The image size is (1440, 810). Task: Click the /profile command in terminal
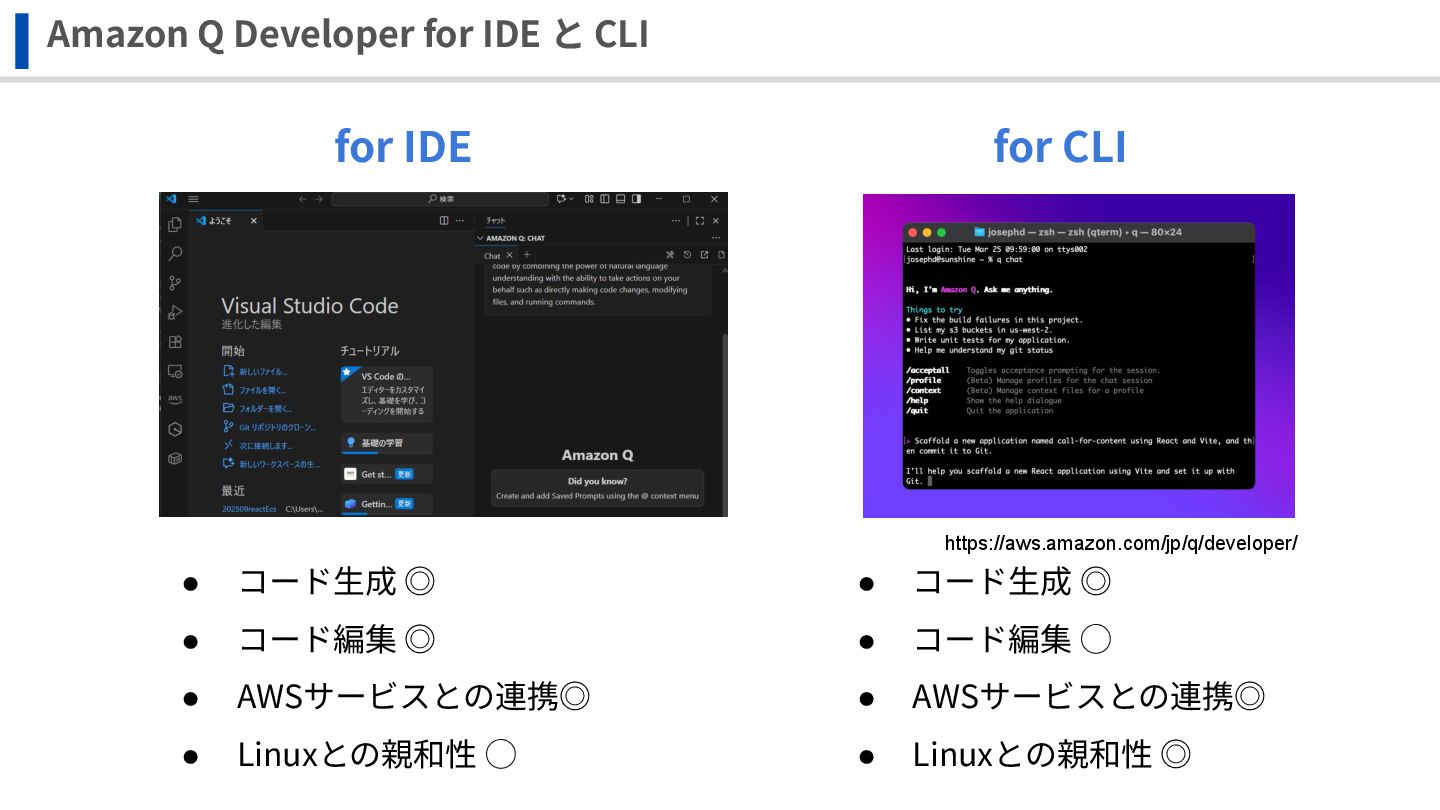[924, 380]
